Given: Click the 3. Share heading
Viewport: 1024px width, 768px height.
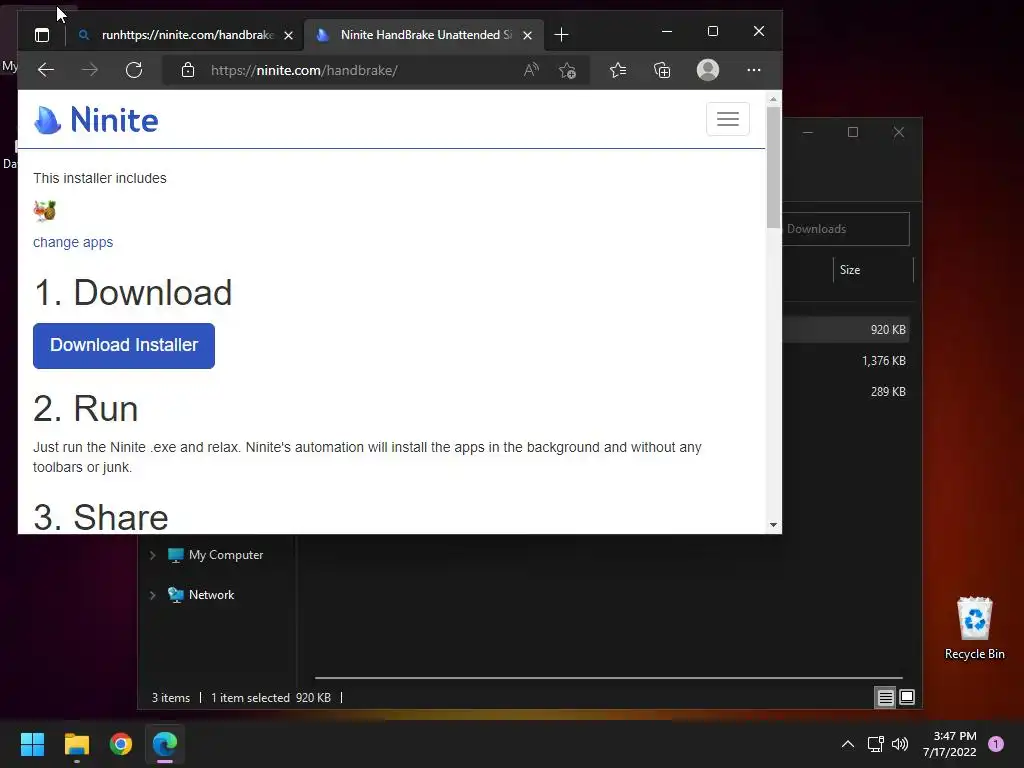Looking at the screenshot, I should coord(101,517).
